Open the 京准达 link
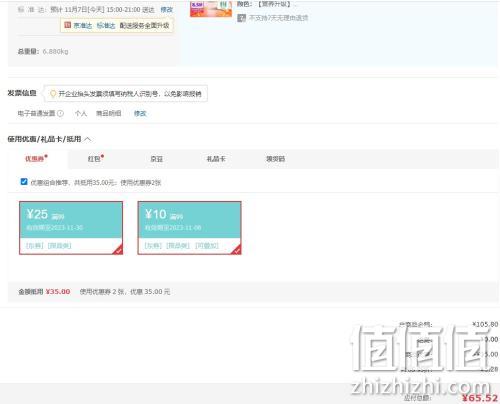The image size is (500, 404). pyautogui.click(x=82, y=25)
